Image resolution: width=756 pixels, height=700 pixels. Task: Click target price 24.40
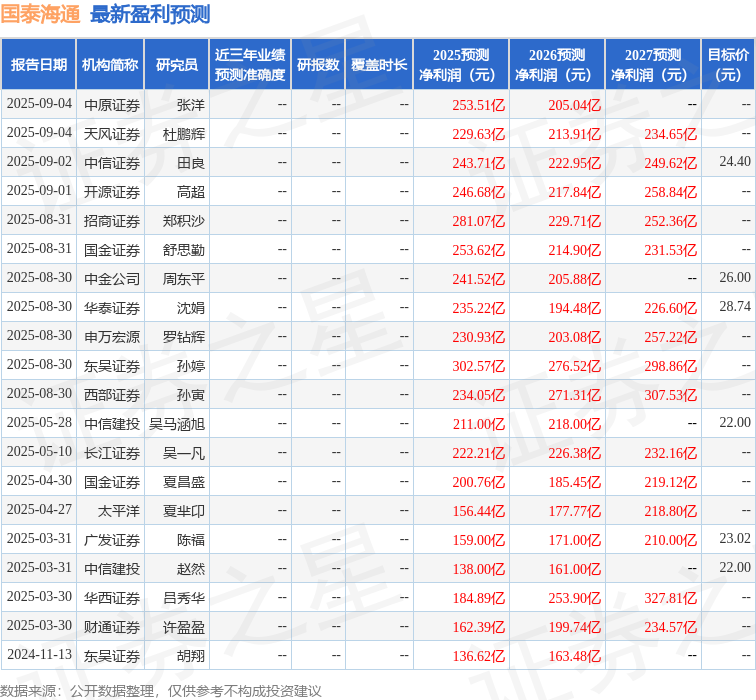[735, 162]
